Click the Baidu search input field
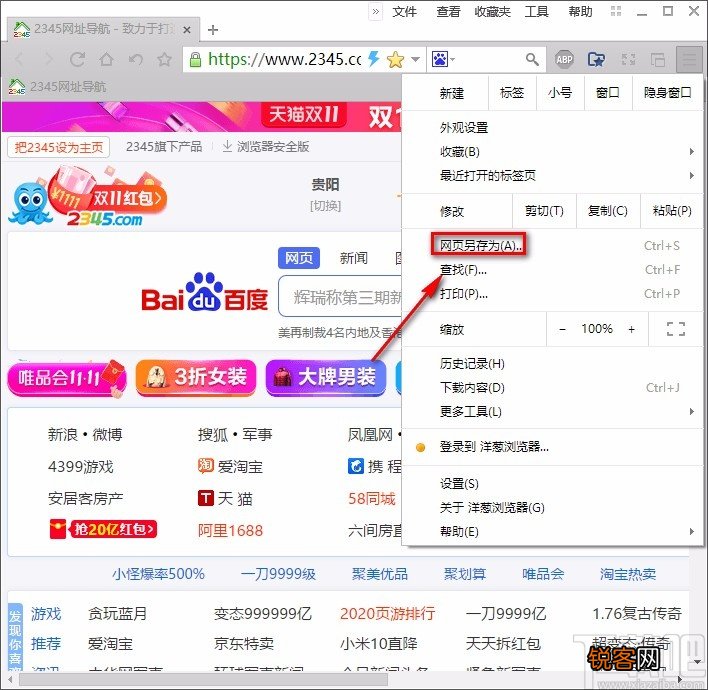Viewport: 708px width, 690px height. (x=340, y=296)
